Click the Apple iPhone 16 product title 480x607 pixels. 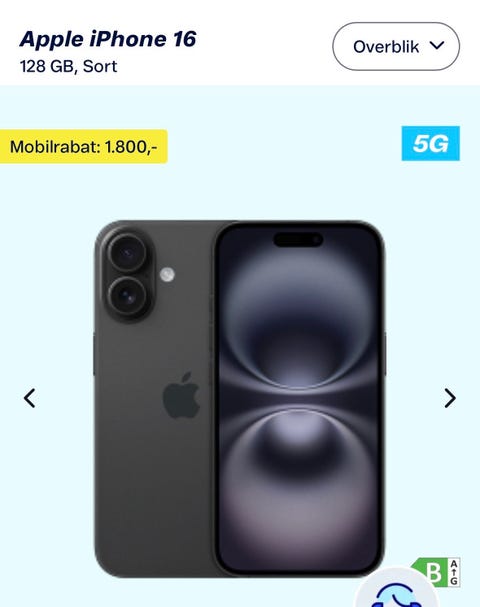[108, 39]
